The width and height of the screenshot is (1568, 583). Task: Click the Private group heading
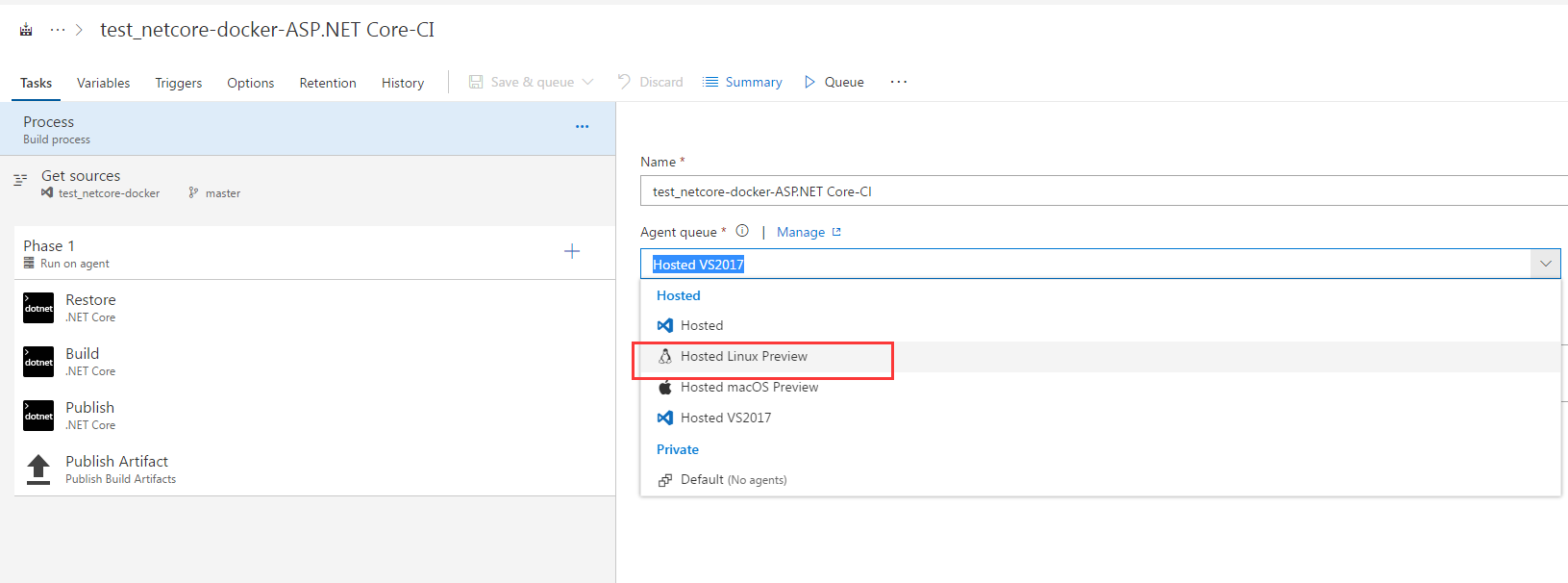point(677,449)
